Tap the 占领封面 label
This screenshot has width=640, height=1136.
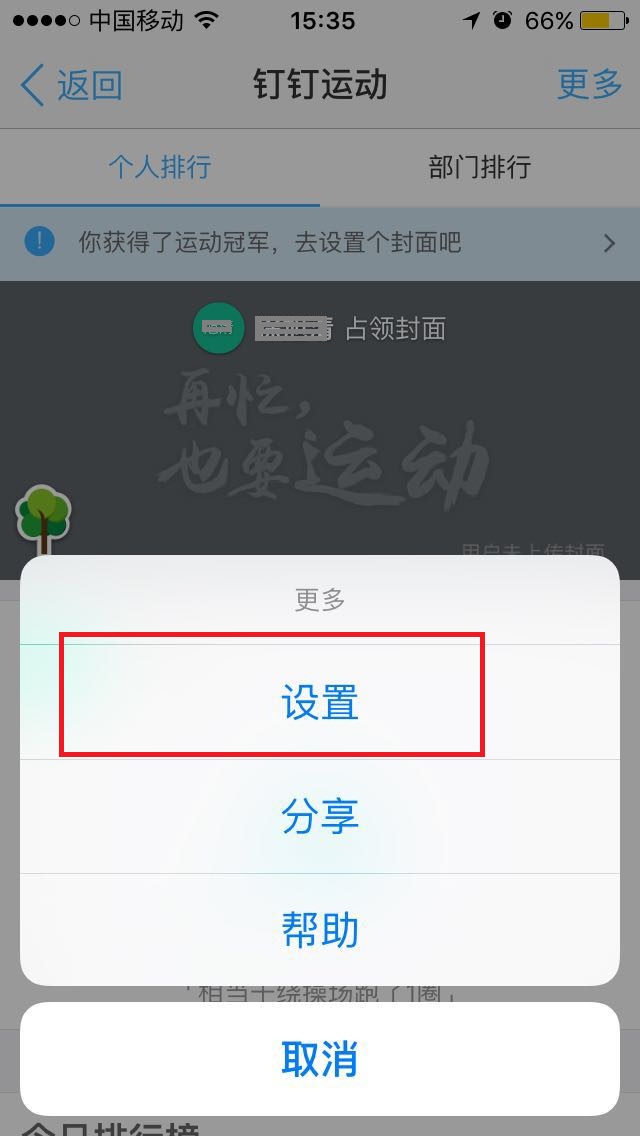395,329
